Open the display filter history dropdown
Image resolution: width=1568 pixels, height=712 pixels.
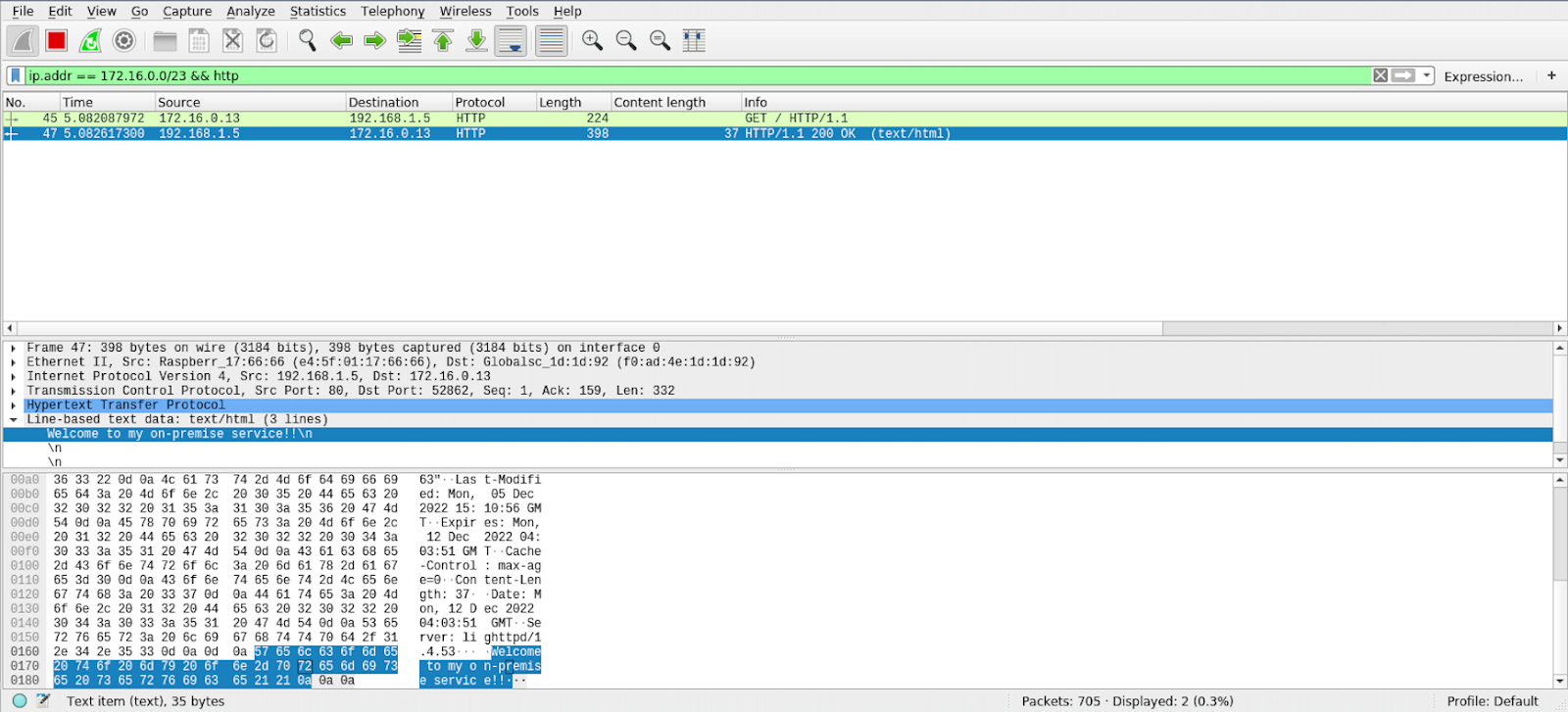(1428, 75)
